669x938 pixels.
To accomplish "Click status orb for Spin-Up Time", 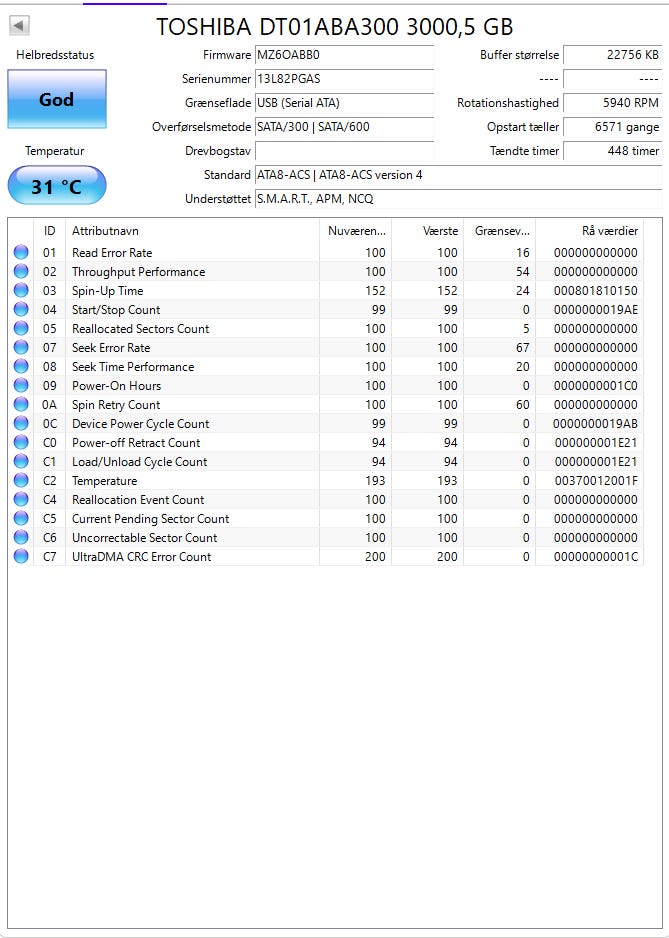I will 21,291.
